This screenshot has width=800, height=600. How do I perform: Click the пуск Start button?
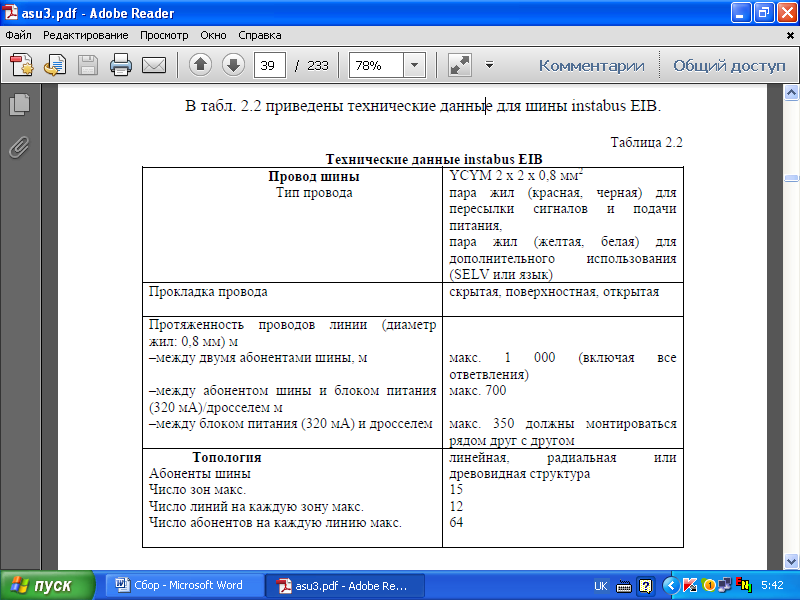pyautogui.click(x=47, y=585)
